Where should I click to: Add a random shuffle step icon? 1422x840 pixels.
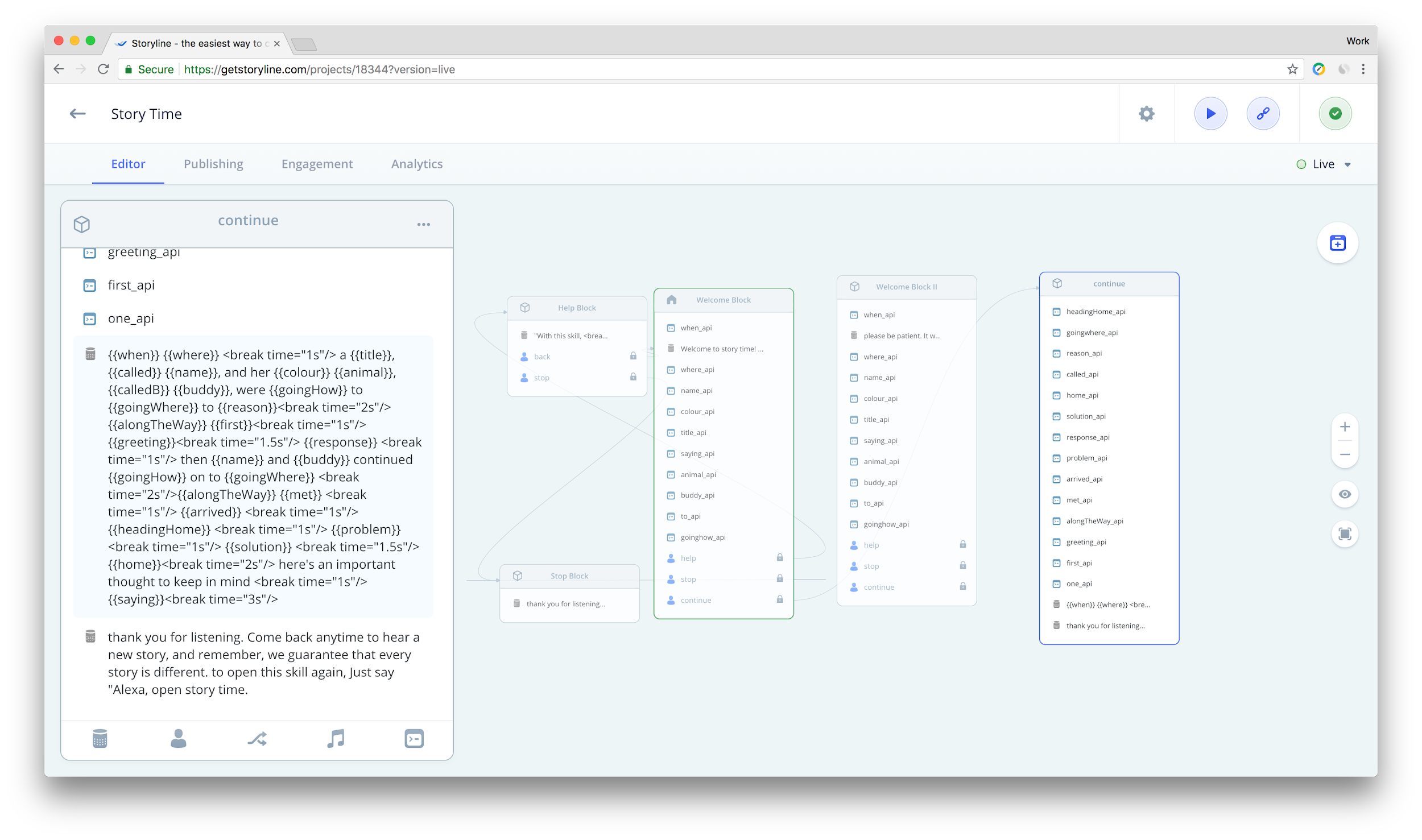(x=257, y=739)
